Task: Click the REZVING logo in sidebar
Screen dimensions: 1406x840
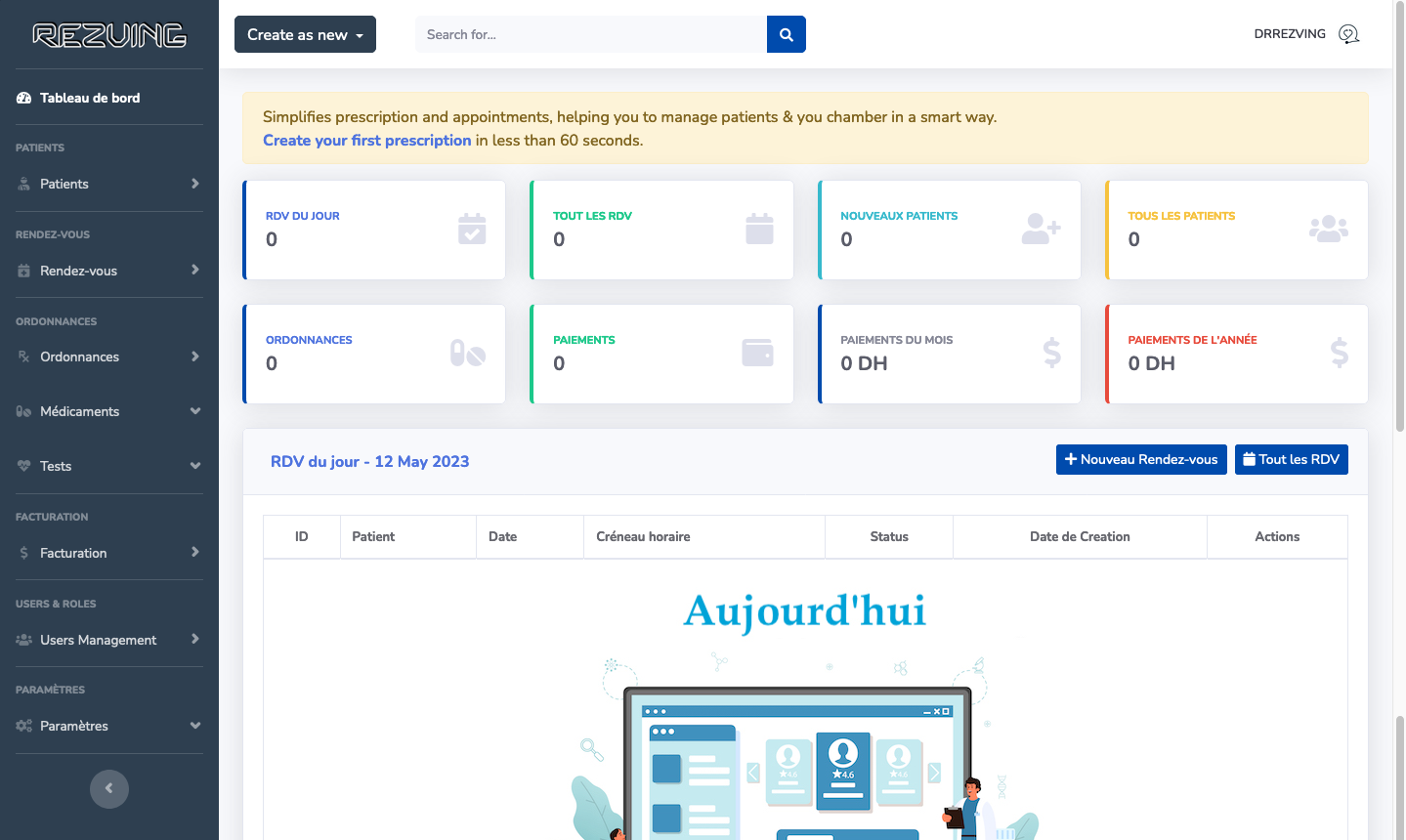Action: [109, 35]
